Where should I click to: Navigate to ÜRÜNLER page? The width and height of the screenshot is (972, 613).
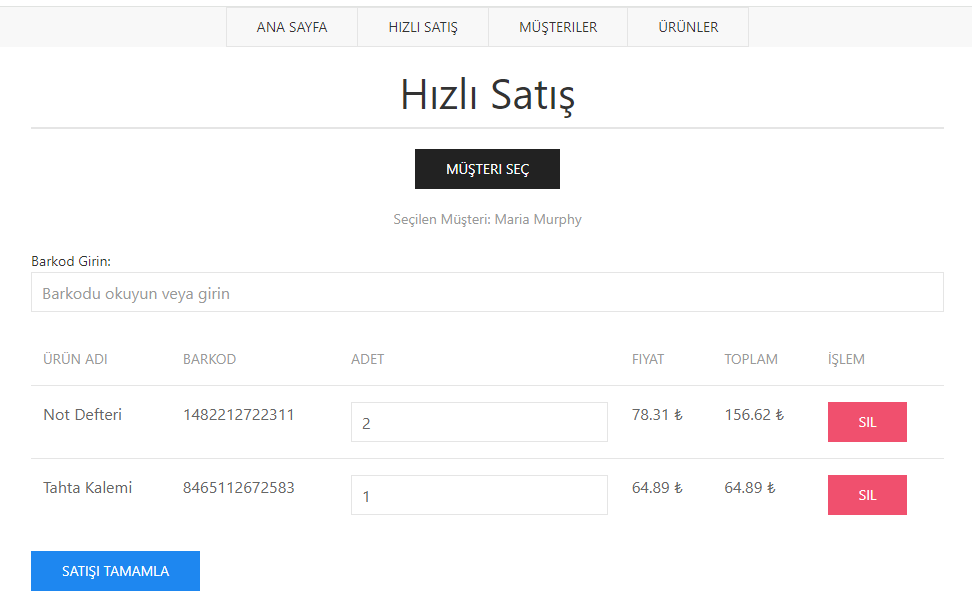point(688,27)
